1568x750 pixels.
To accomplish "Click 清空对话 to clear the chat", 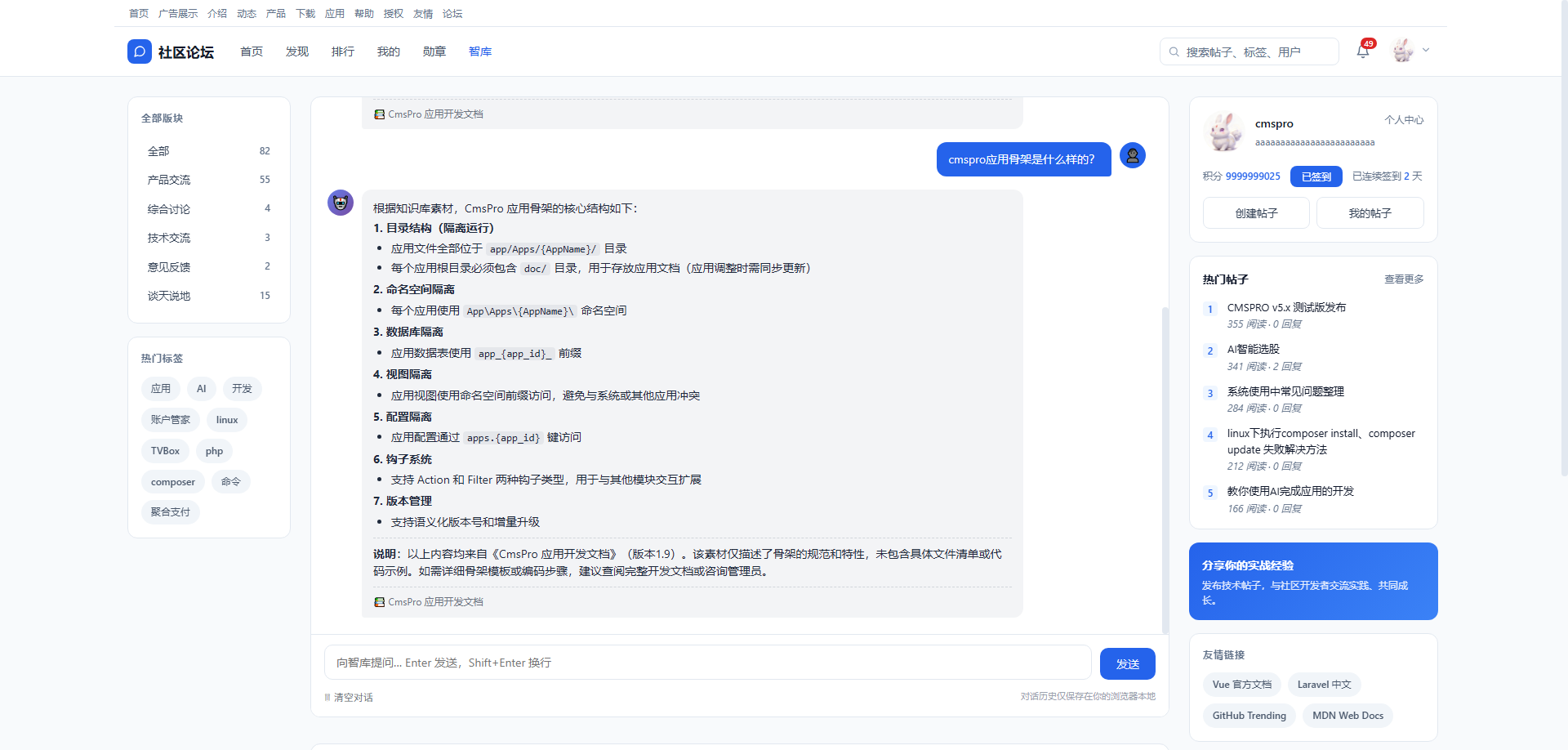I will point(349,697).
